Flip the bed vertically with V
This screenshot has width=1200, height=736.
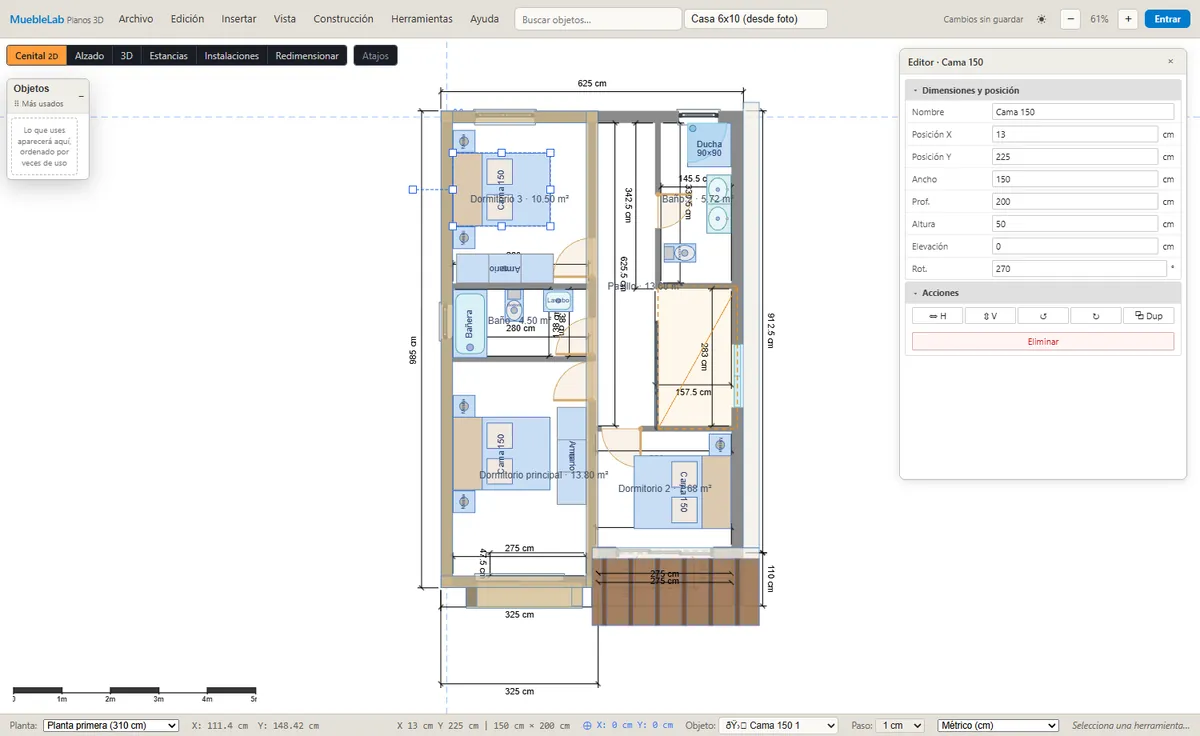pyautogui.click(x=991, y=315)
